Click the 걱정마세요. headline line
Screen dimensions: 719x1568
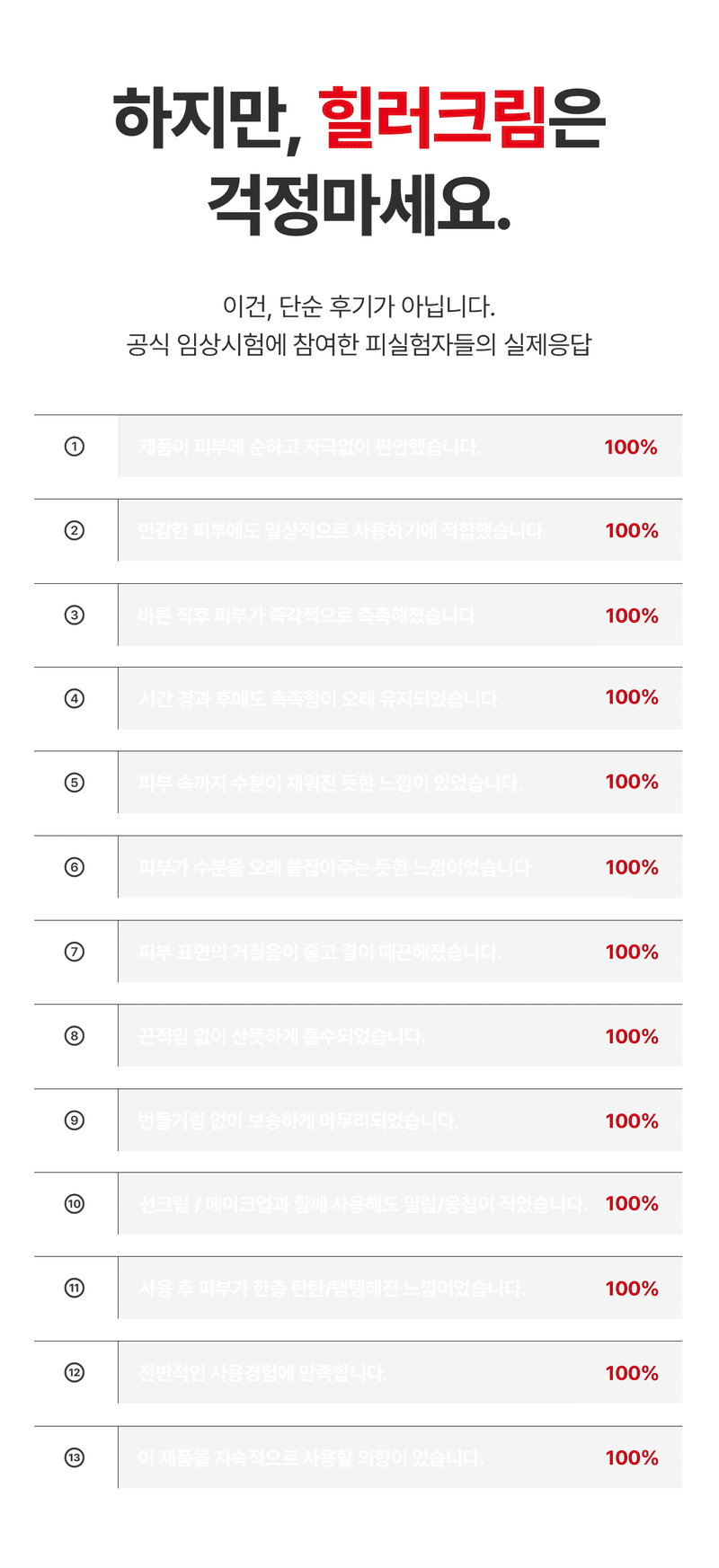(x=359, y=205)
